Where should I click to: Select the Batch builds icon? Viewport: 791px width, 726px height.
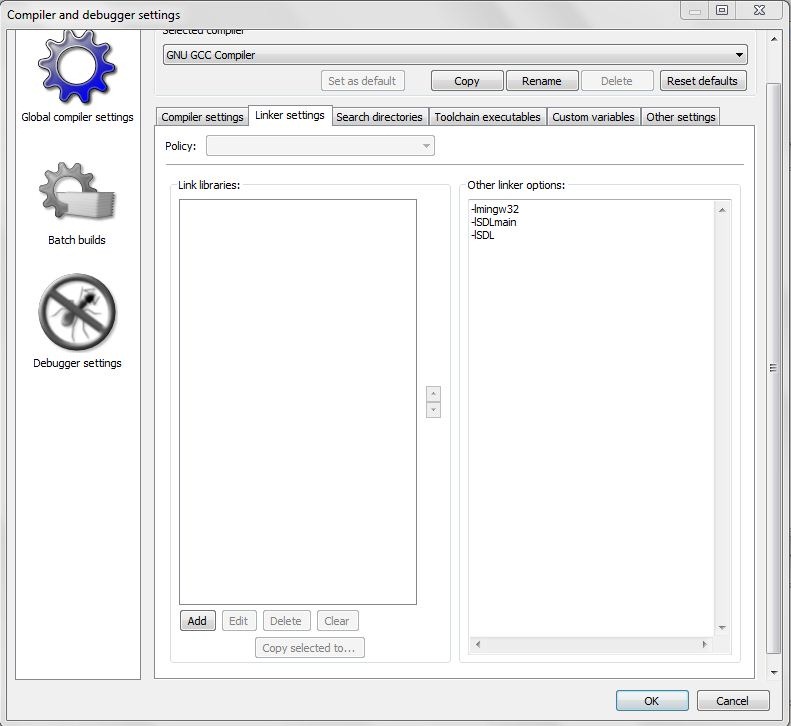(x=77, y=192)
